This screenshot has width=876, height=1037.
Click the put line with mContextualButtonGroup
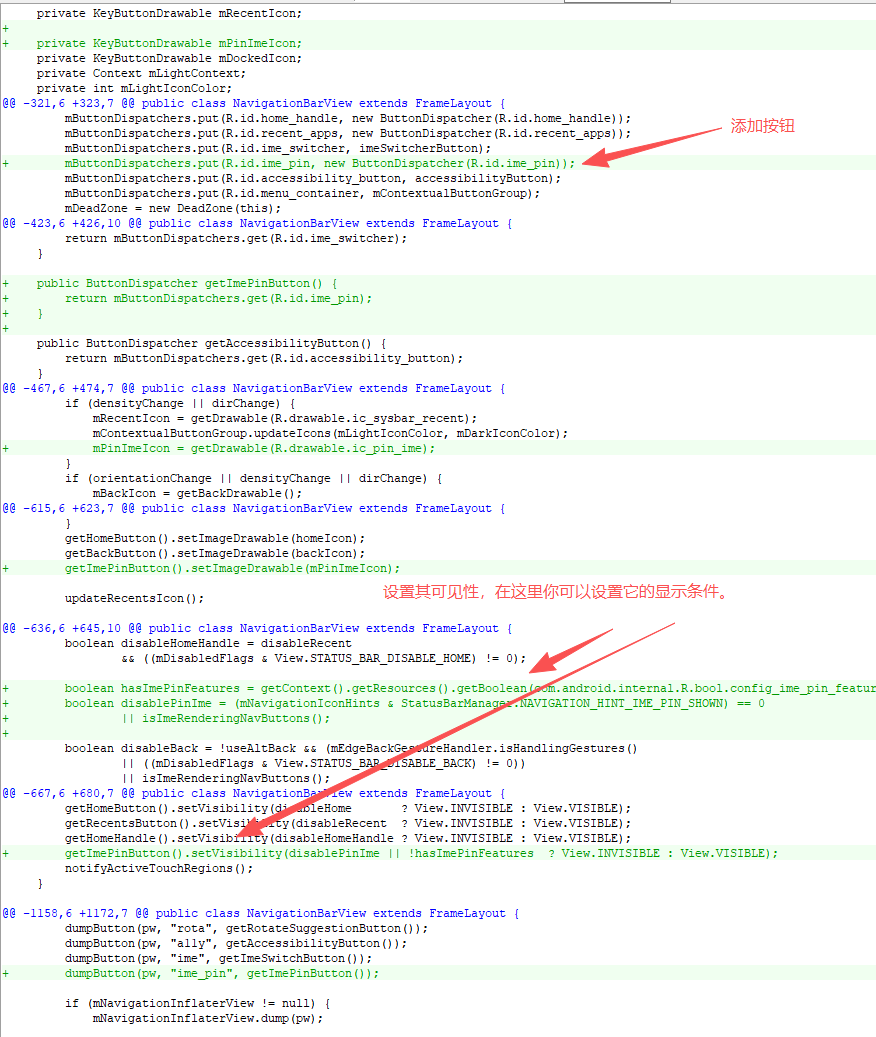pos(302,194)
